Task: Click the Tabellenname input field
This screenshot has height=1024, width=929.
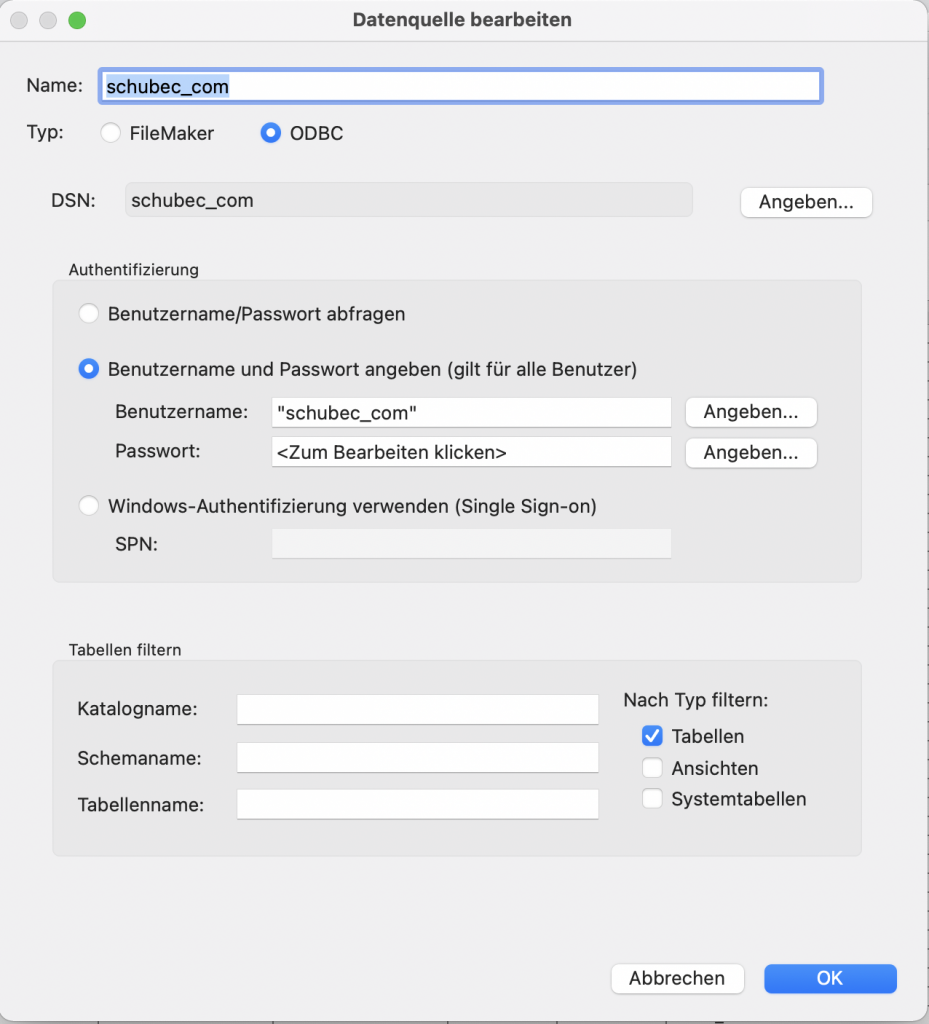Action: click(418, 805)
